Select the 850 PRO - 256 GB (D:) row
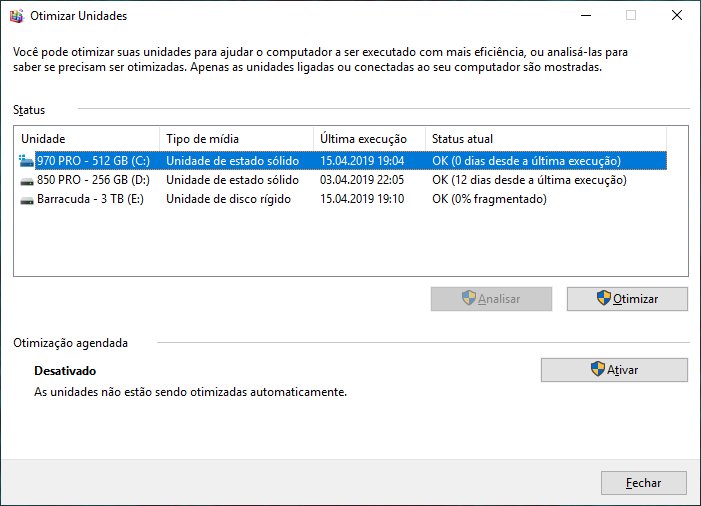The width and height of the screenshot is (701, 506). pyautogui.click(x=343, y=180)
